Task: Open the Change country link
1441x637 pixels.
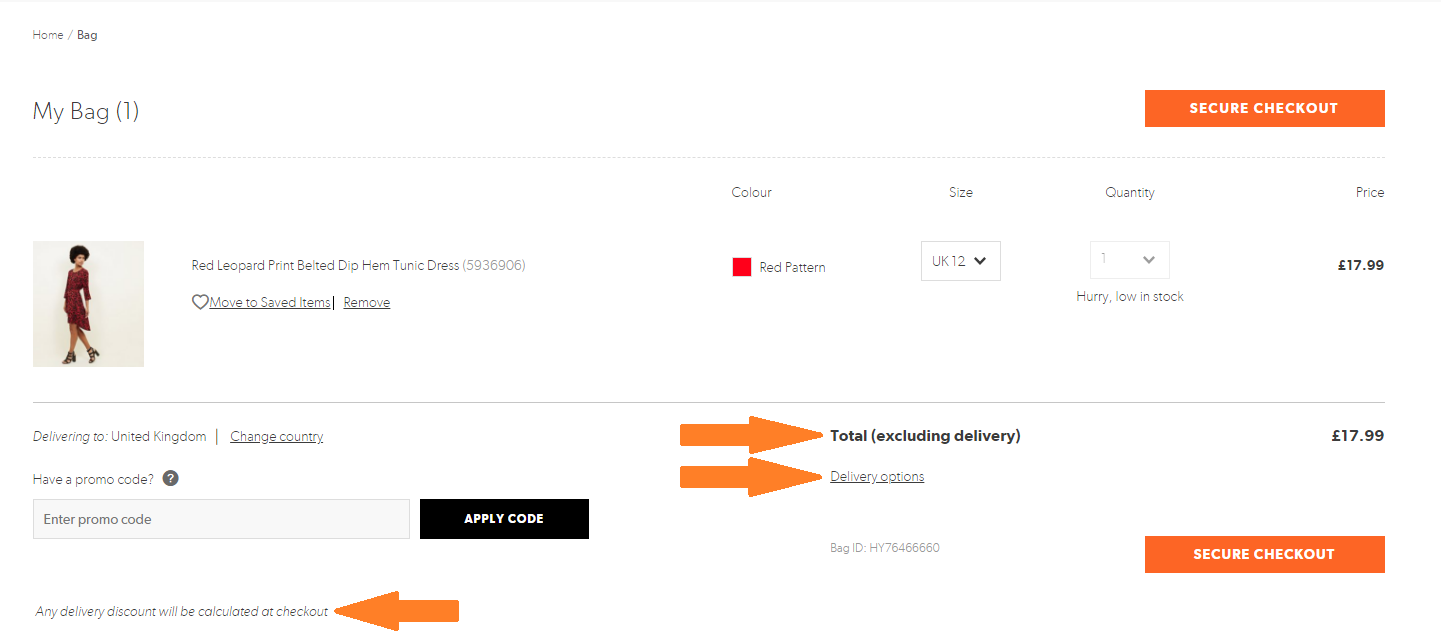Action: [x=276, y=437]
